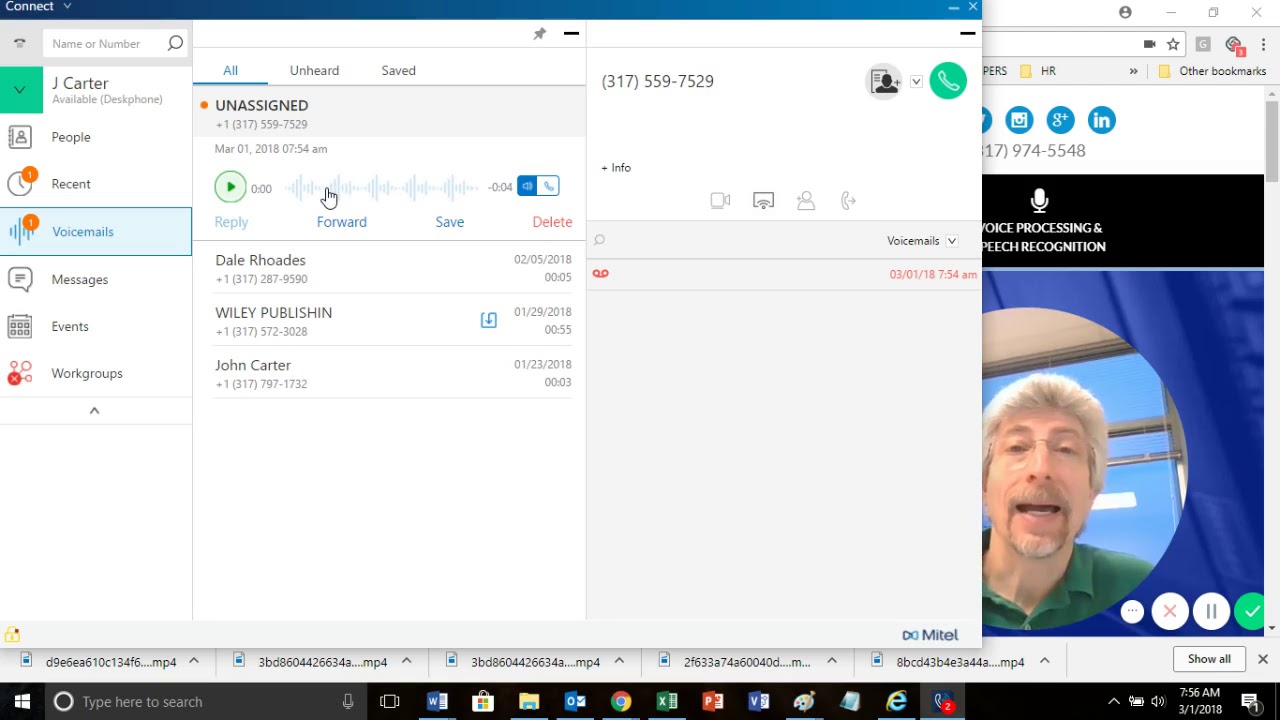
Task: Open WILEY PUBLISHIN voicemail
Action: point(393,322)
